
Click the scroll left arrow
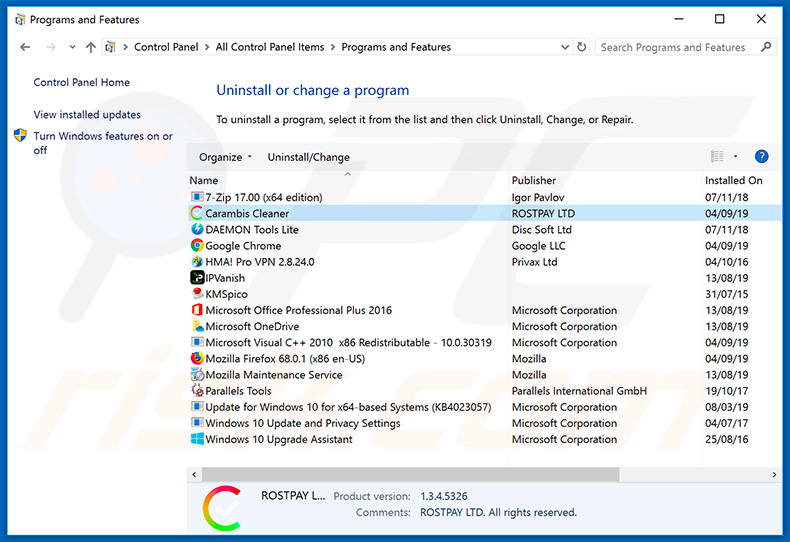[194, 475]
